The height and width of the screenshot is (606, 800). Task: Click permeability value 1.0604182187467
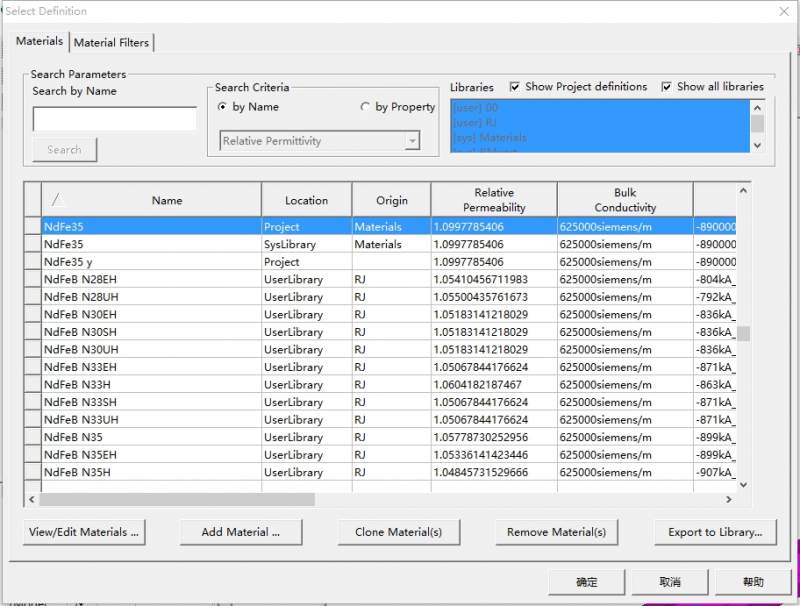[478, 385]
